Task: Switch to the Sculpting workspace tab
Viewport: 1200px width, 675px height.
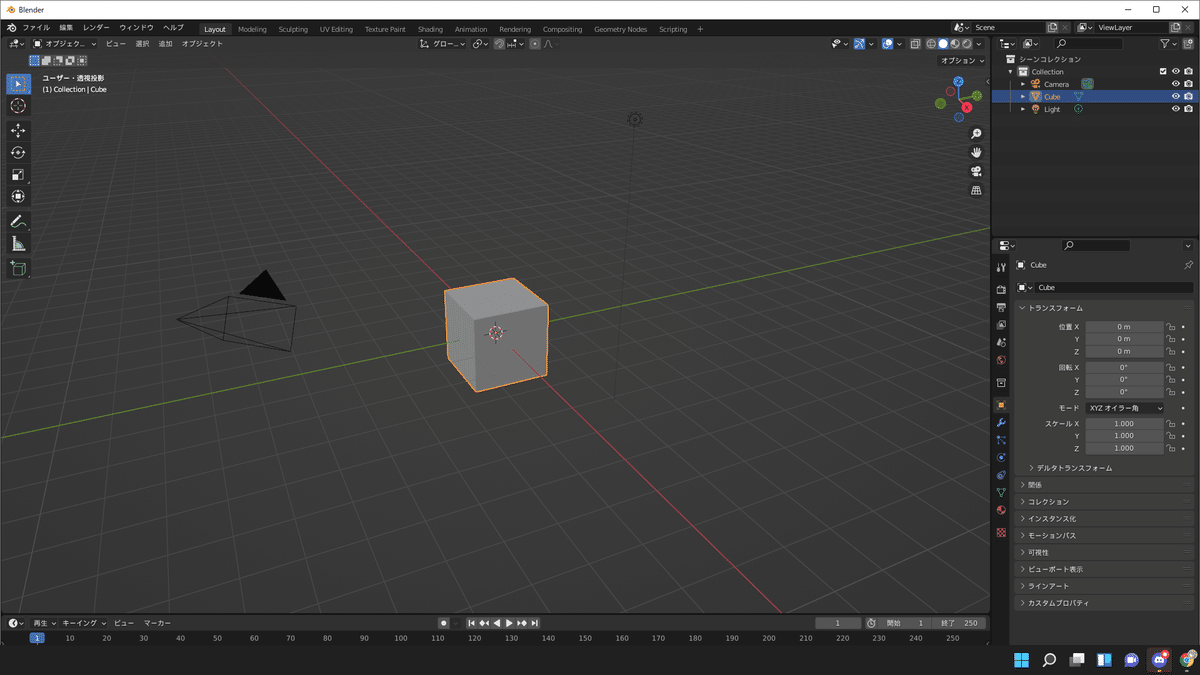Action: click(x=293, y=29)
